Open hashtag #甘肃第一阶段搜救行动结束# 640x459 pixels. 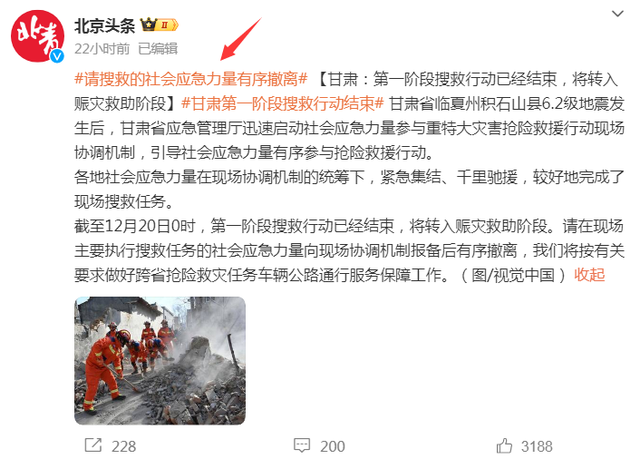pyautogui.click(x=282, y=103)
